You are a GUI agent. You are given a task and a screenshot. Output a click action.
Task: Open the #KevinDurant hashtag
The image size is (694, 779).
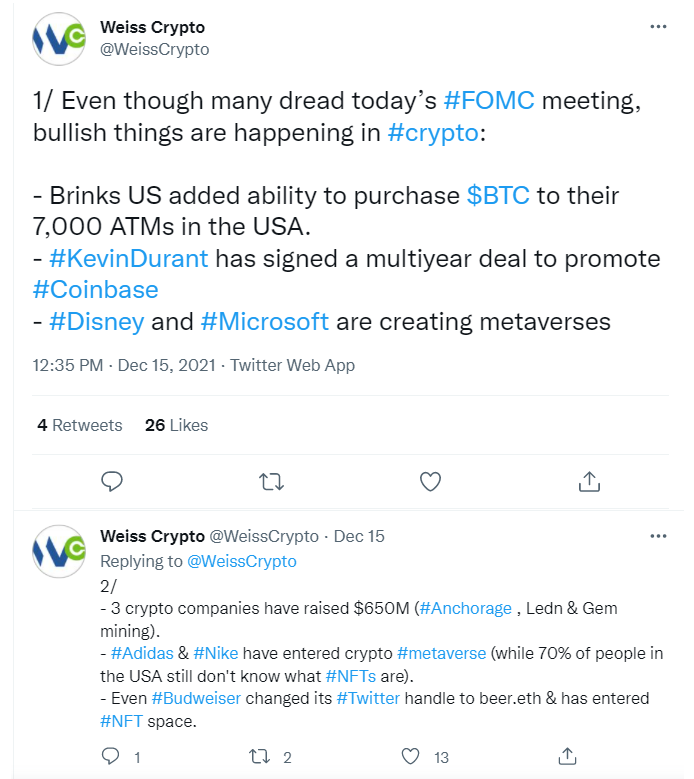[x=129, y=259]
